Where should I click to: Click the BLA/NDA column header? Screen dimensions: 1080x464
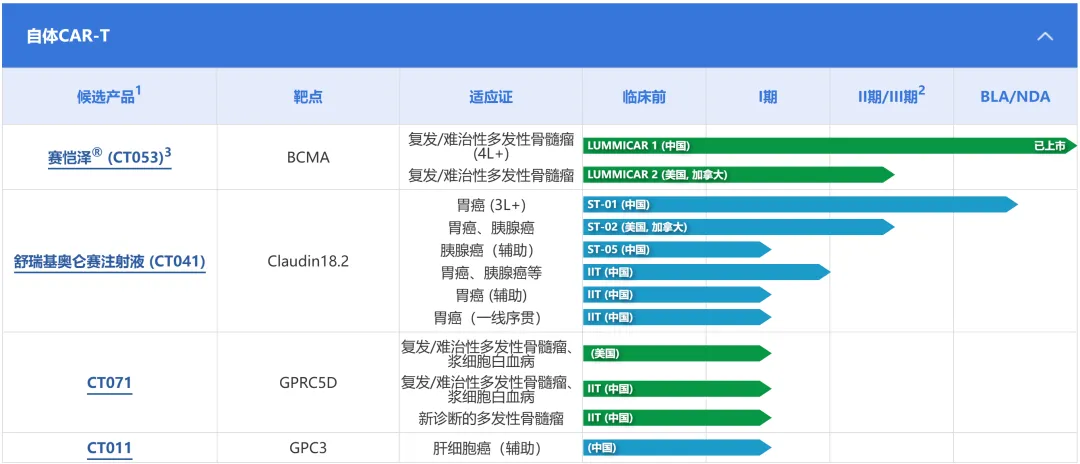(1015, 96)
